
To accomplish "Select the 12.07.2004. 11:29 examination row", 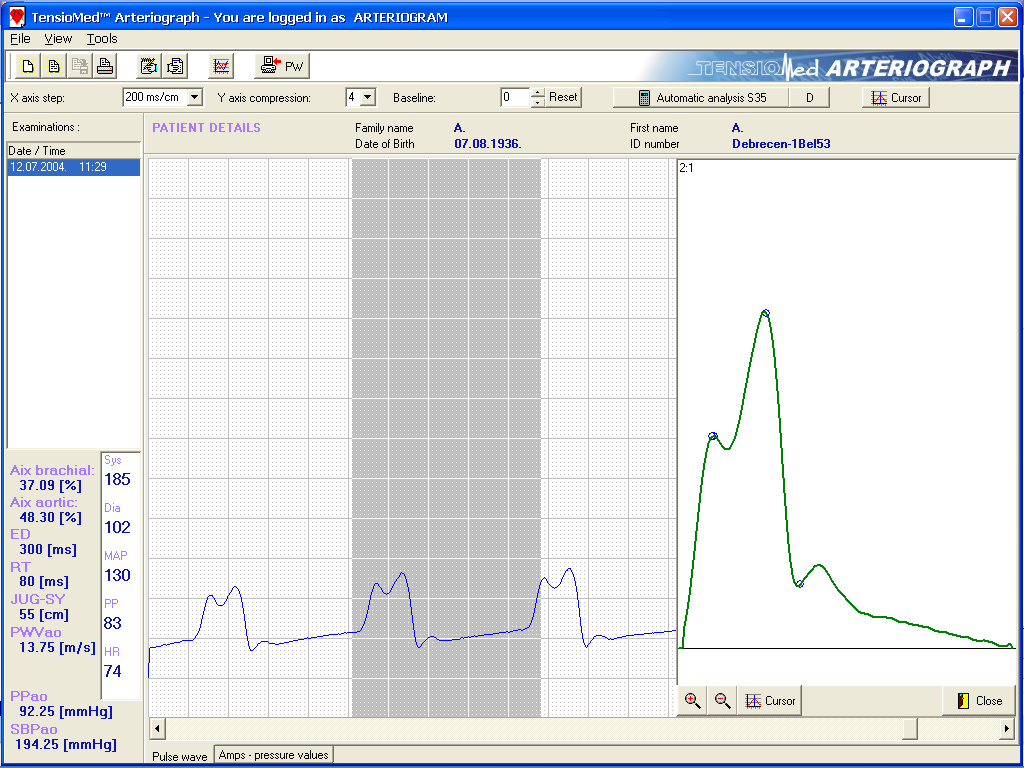I will (x=73, y=167).
